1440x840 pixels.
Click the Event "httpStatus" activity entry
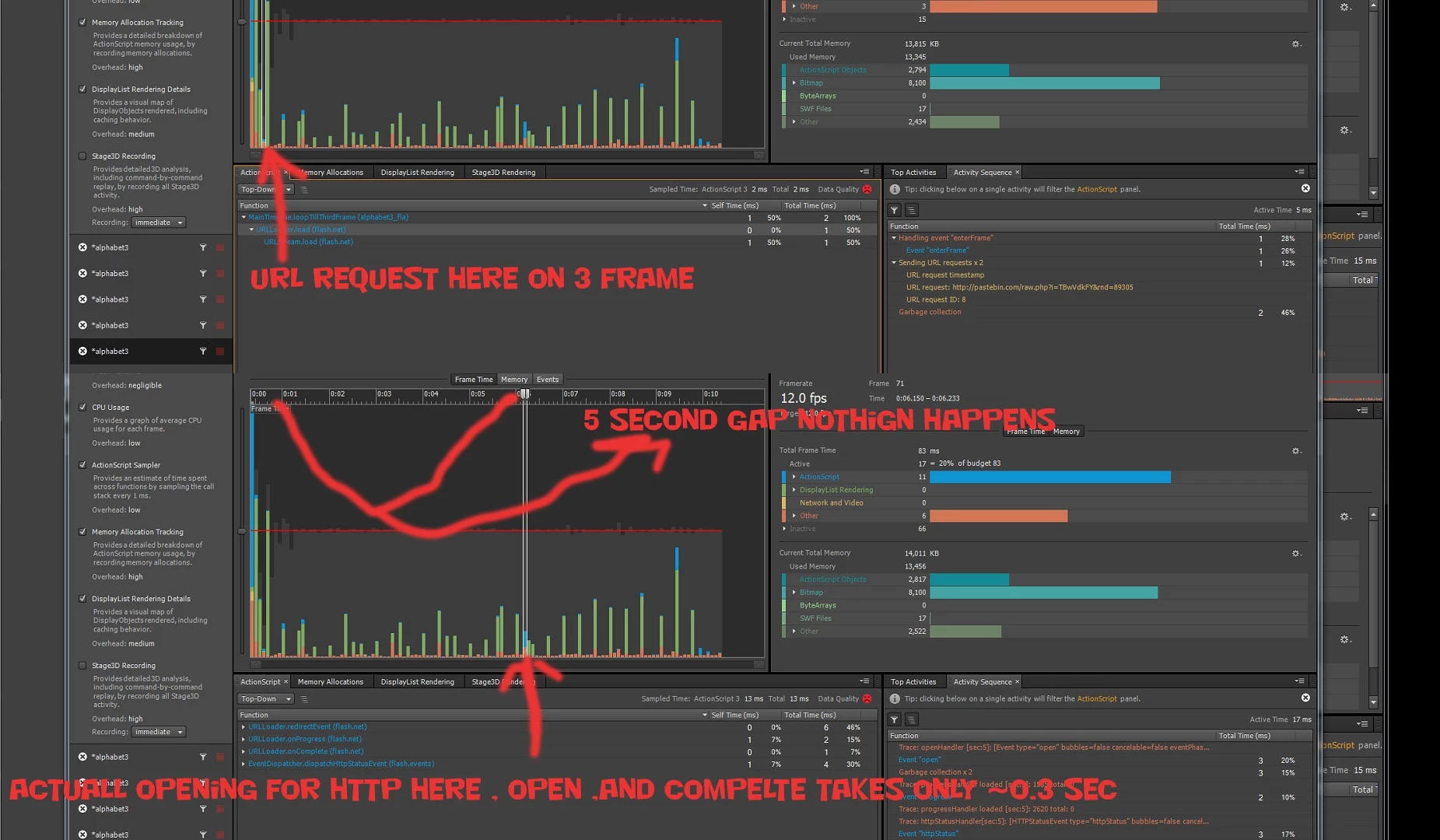928,834
